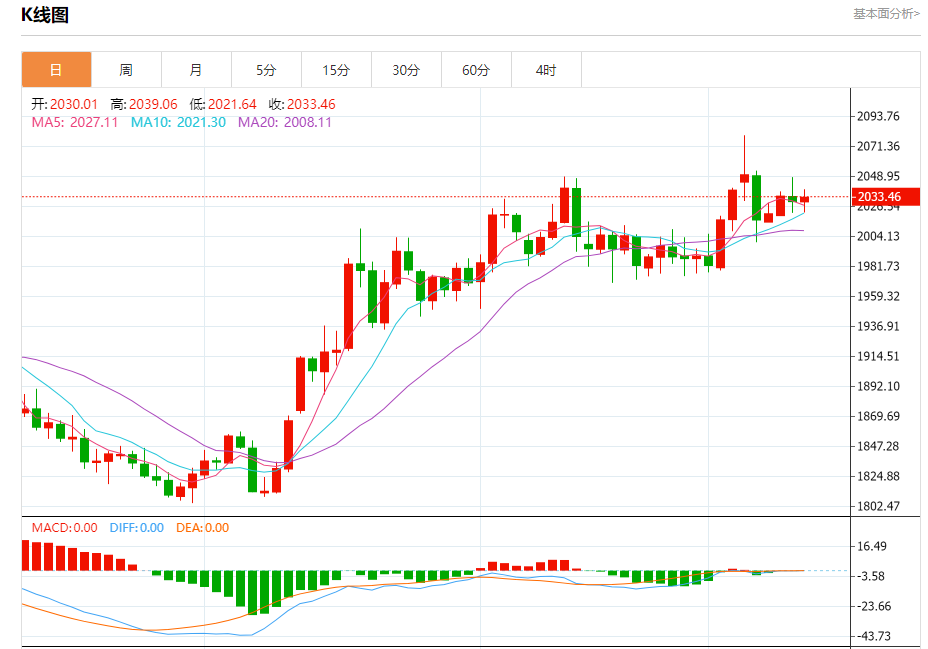Screen dimensions: 928x649
Task: Click the MA20: 2008.11 indicator label
Action: (285, 122)
